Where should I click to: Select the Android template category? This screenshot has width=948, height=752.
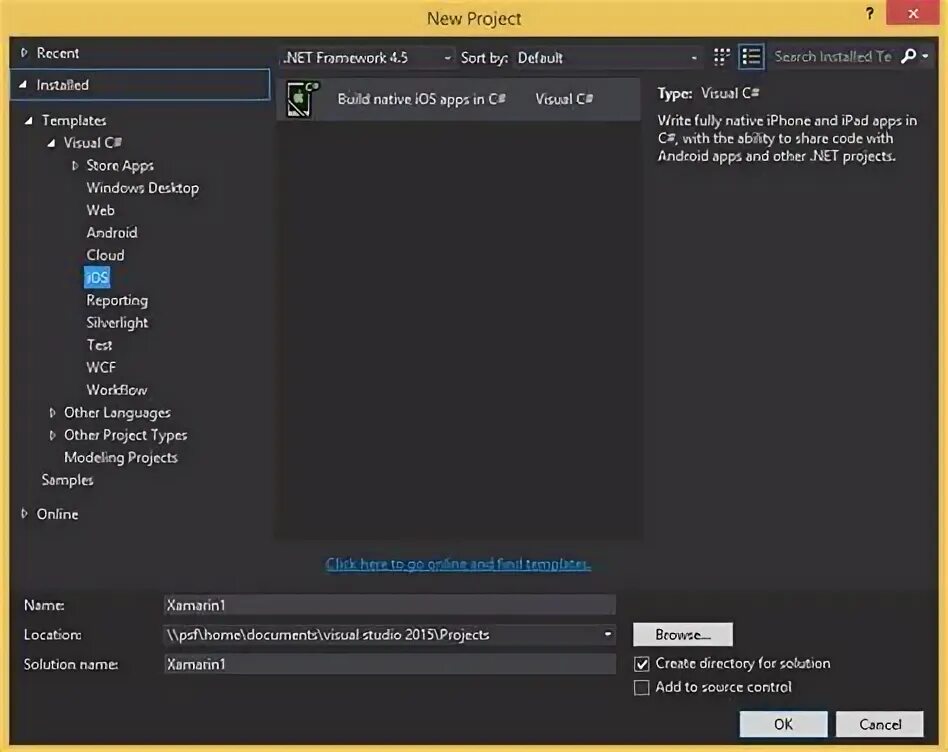111,232
